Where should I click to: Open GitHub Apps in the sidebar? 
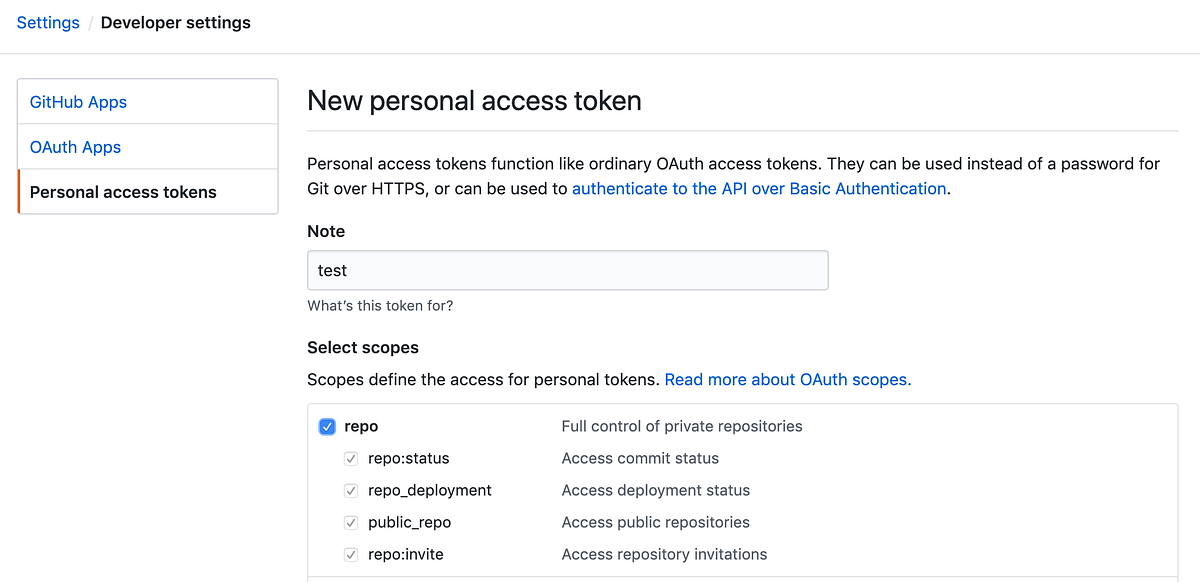point(78,101)
